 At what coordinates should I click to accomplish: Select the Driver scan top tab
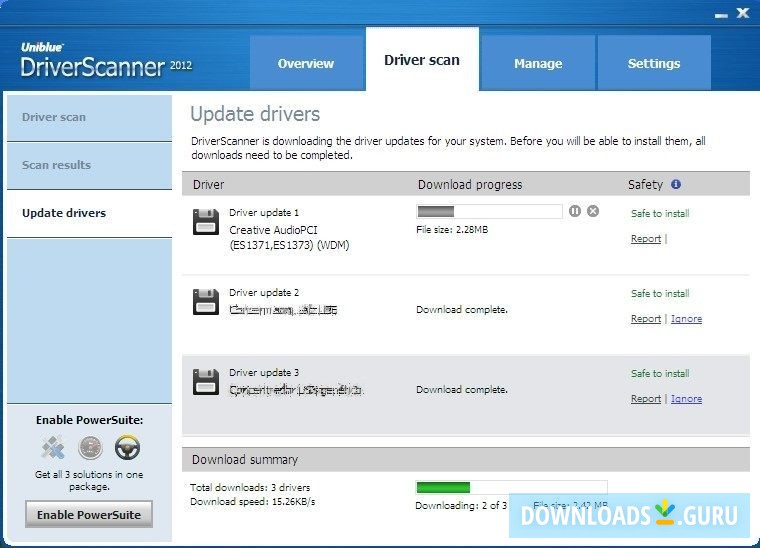[x=422, y=60]
